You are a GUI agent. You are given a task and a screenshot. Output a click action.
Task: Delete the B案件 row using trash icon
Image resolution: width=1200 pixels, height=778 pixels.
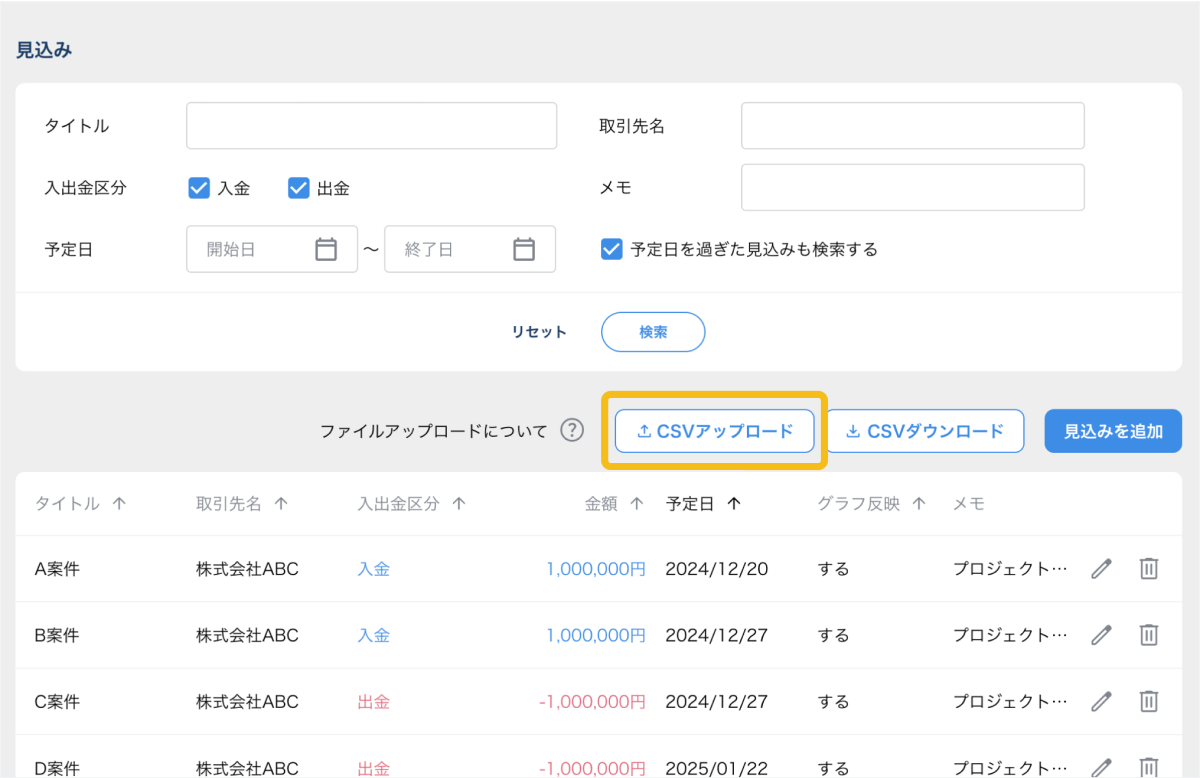[1149, 635]
